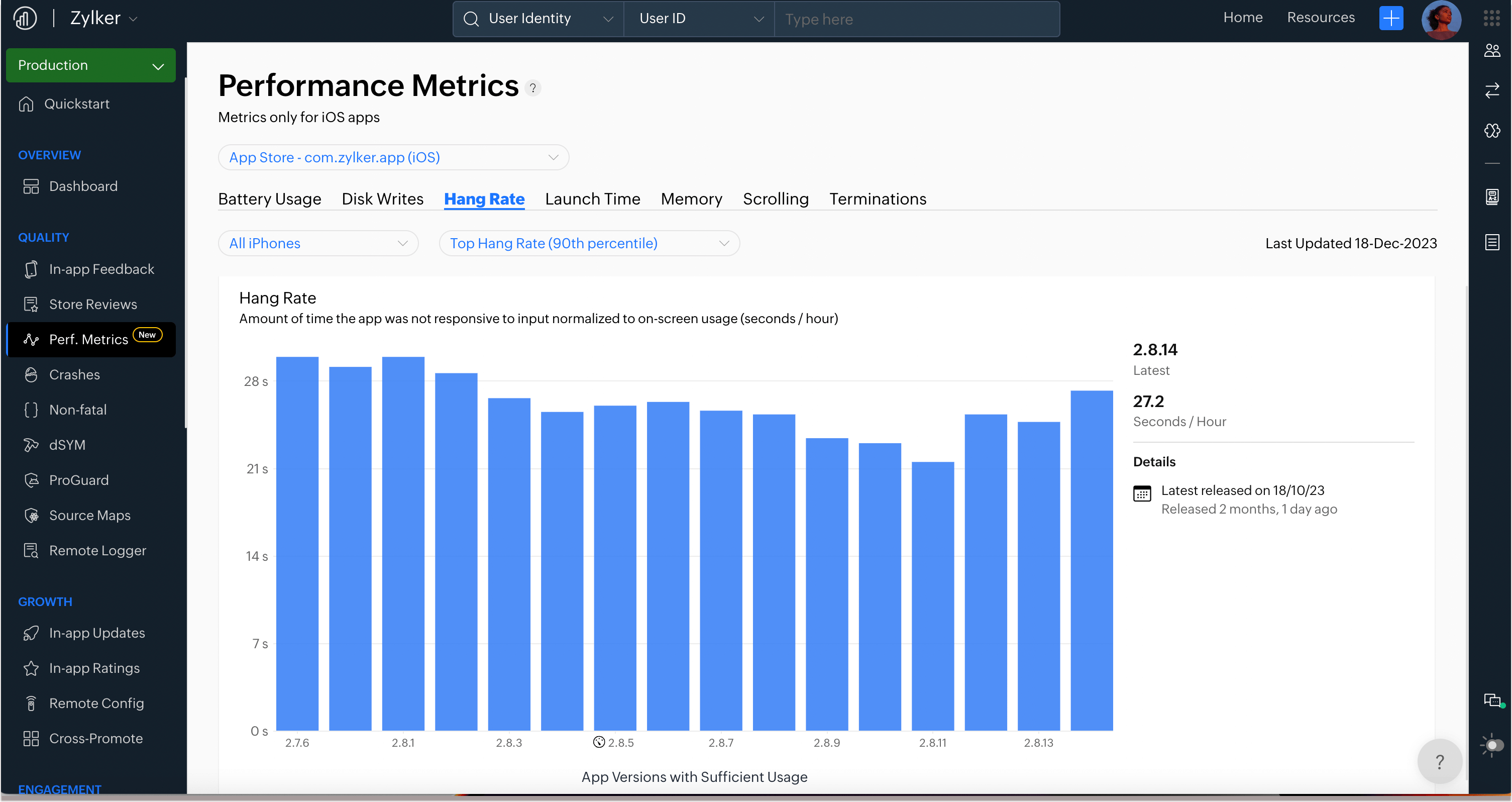
Task: Click the help icon beside Performance Metrics
Action: (532, 88)
